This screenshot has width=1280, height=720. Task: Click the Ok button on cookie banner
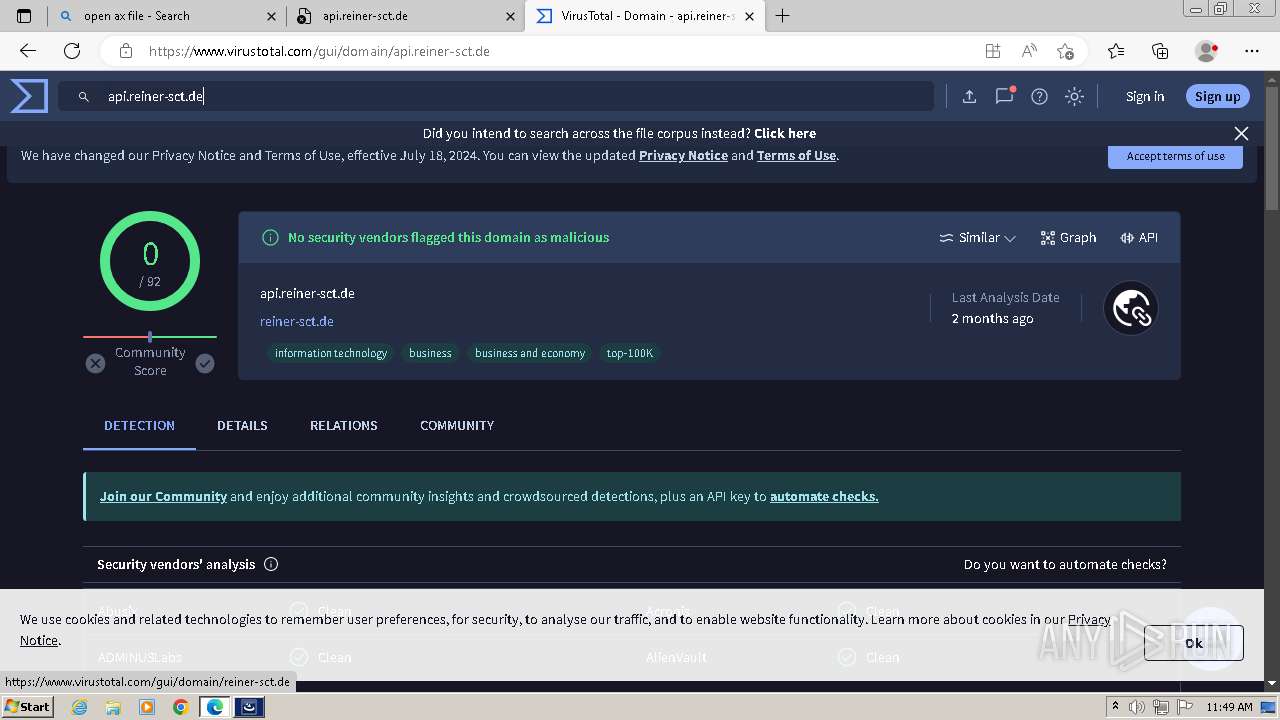1194,643
